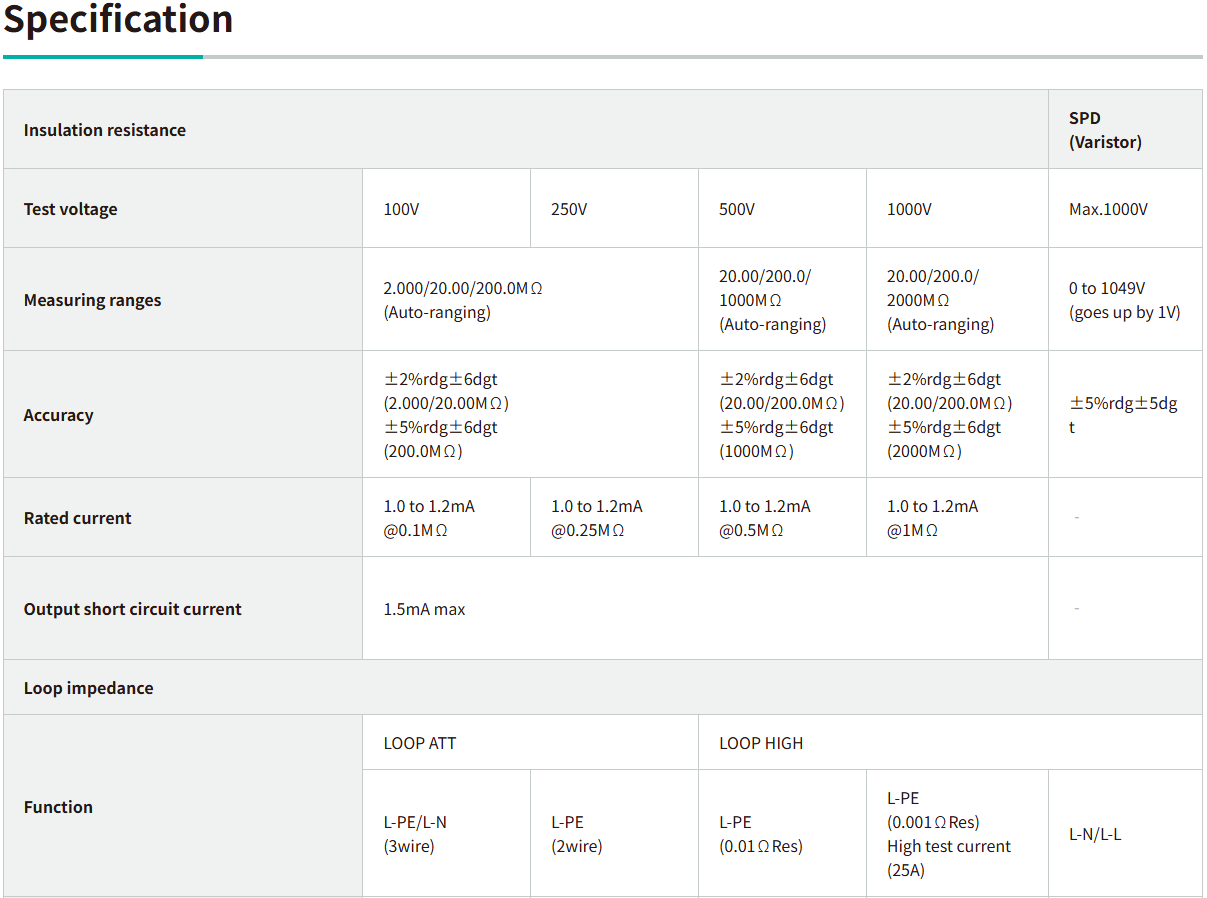
Task: Click the 0 to 1049V range cell
Action: 1124,300
